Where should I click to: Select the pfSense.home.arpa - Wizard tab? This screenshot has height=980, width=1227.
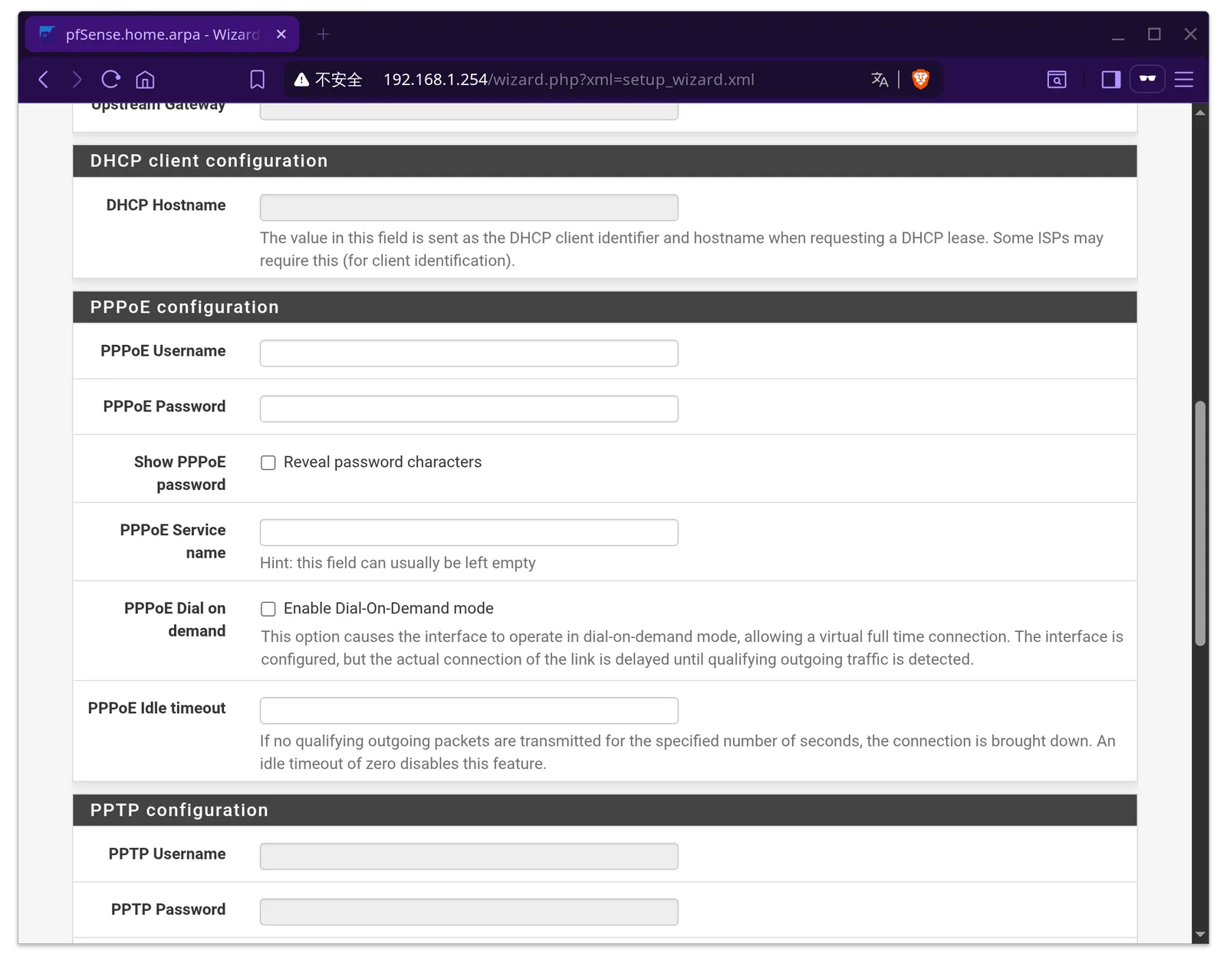[x=162, y=35]
